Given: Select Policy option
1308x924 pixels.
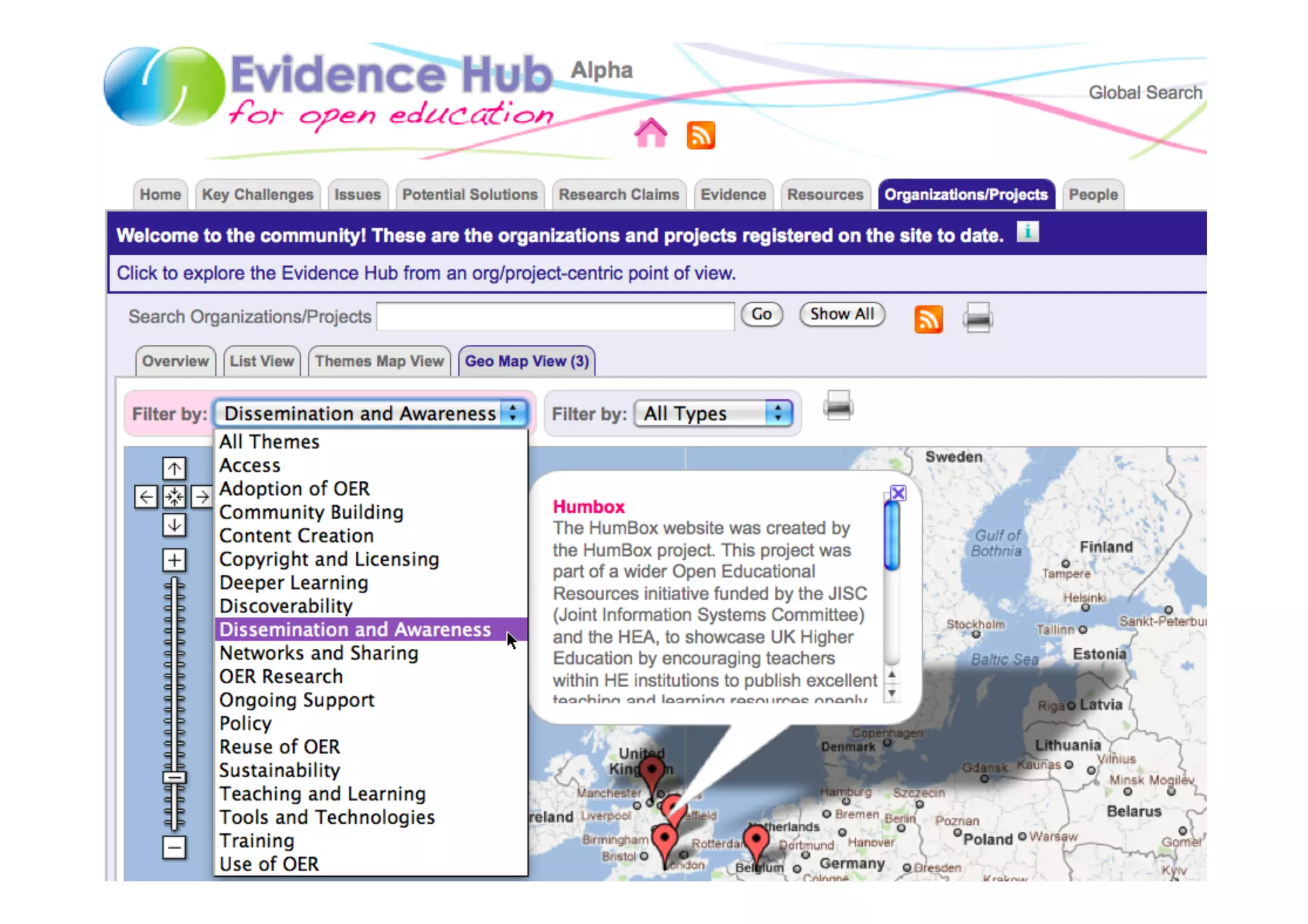Looking at the screenshot, I should tap(370, 723).
